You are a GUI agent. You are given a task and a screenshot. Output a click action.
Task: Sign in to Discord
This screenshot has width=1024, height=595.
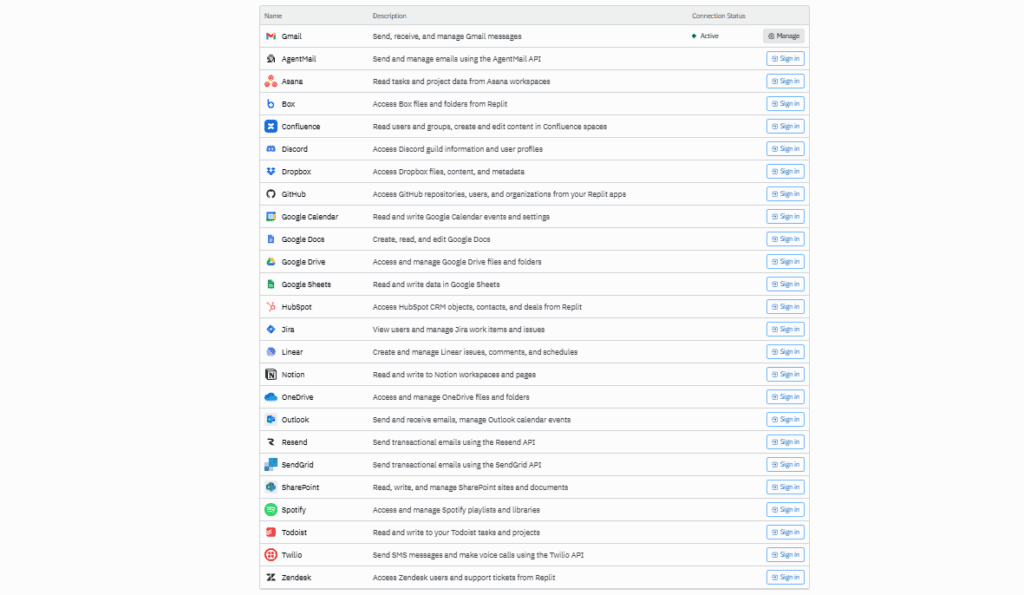click(785, 149)
